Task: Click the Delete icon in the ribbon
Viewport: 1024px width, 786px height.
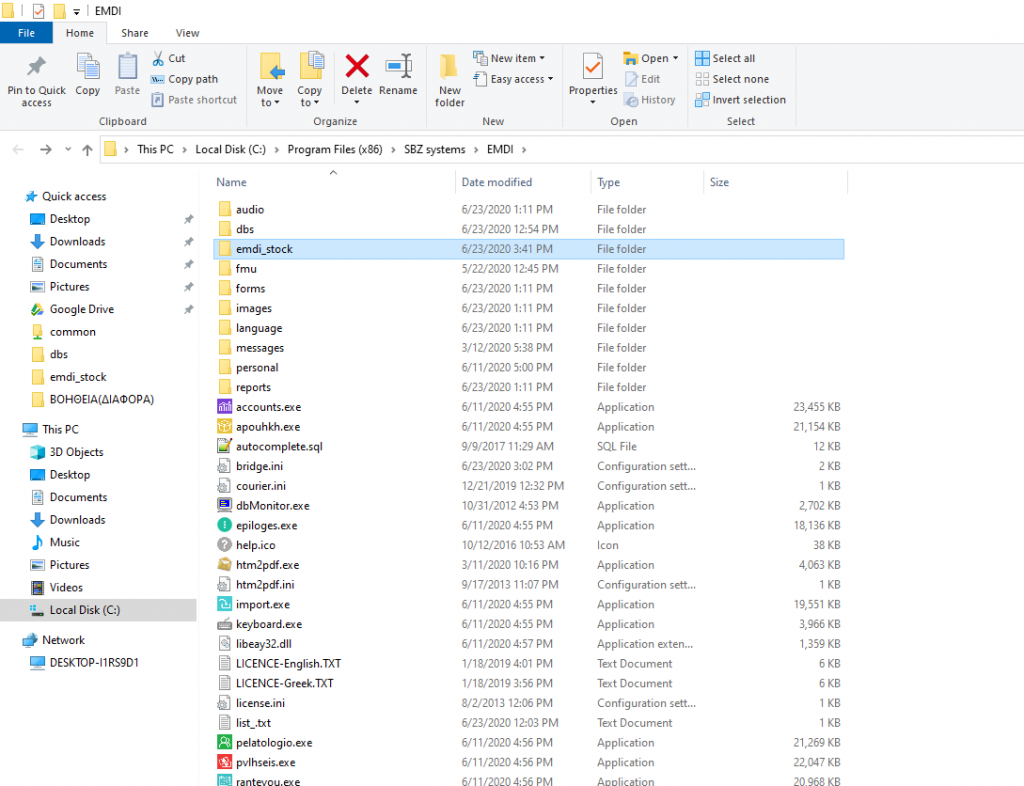Action: pyautogui.click(x=357, y=67)
